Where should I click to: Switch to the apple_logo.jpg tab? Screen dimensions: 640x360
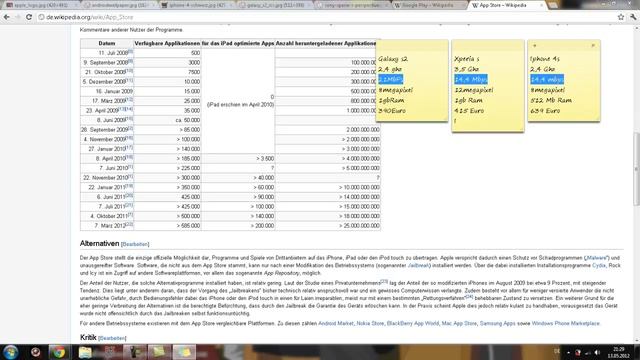pos(41,5)
